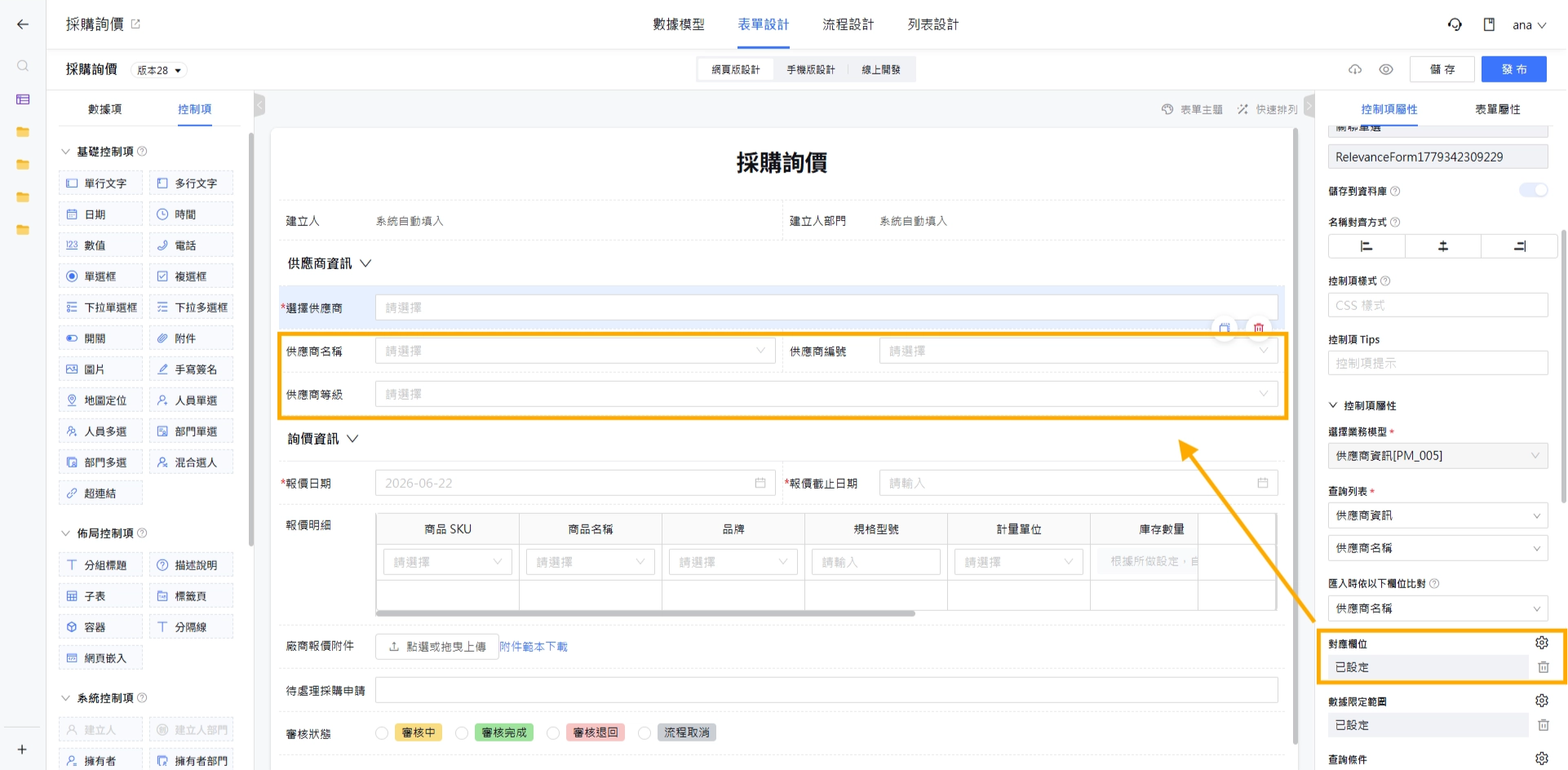Collapse 詢價資訊 group

click(352, 439)
